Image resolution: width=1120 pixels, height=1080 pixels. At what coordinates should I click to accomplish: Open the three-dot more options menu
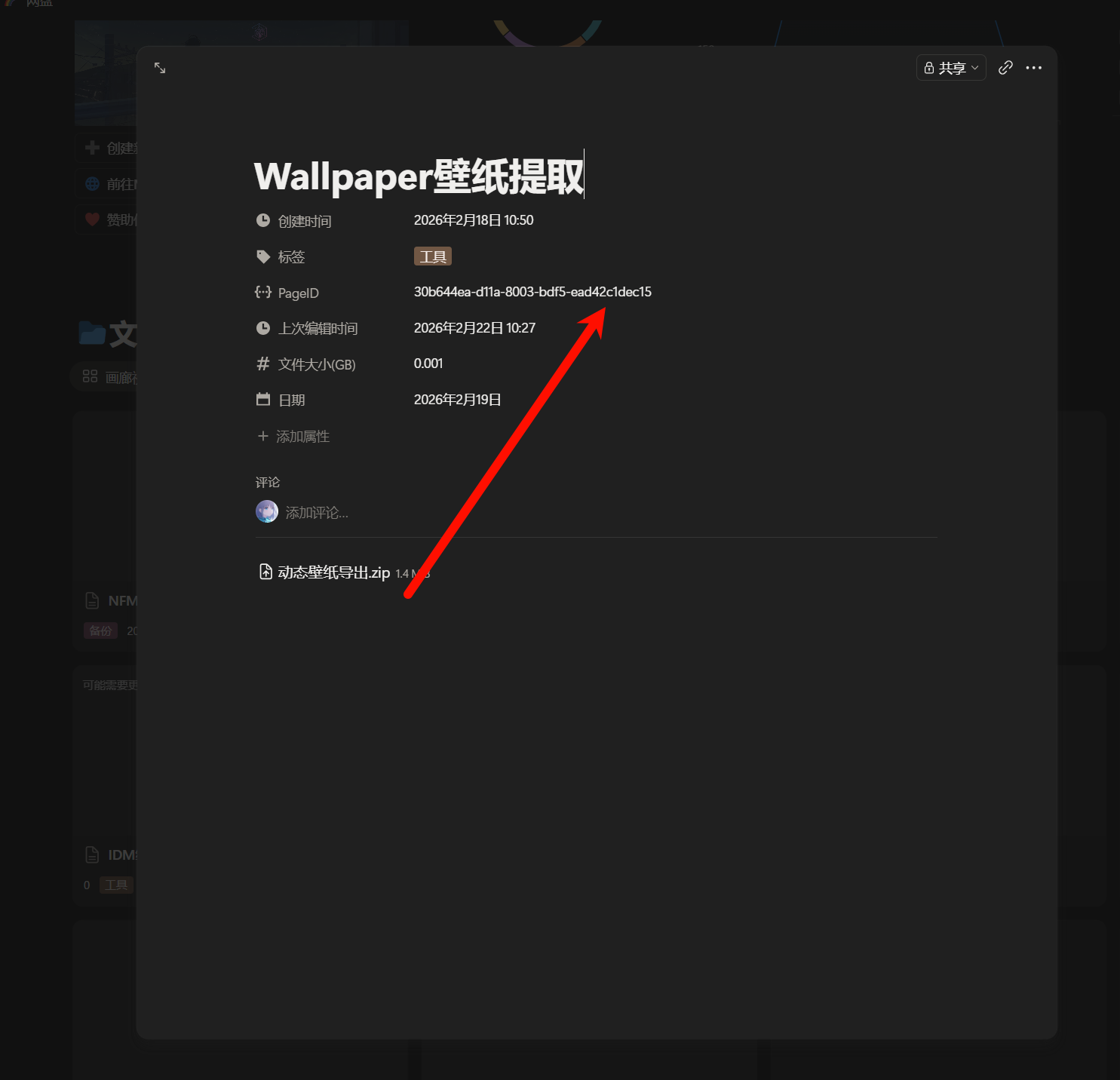(1033, 68)
